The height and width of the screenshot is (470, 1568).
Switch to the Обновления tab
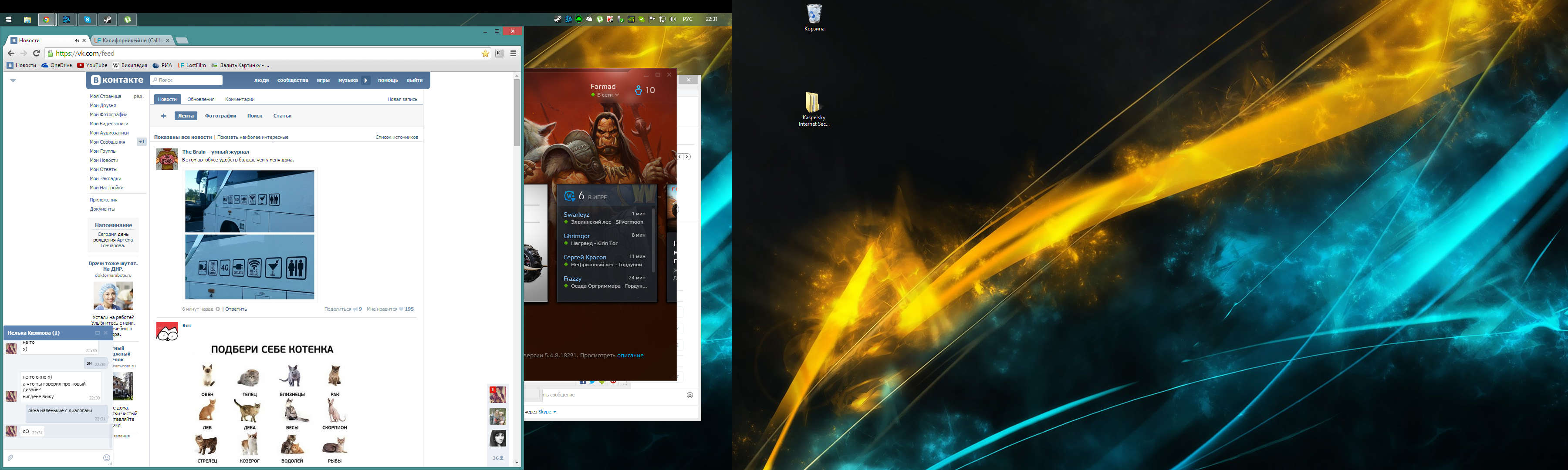[x=200, y=99]
